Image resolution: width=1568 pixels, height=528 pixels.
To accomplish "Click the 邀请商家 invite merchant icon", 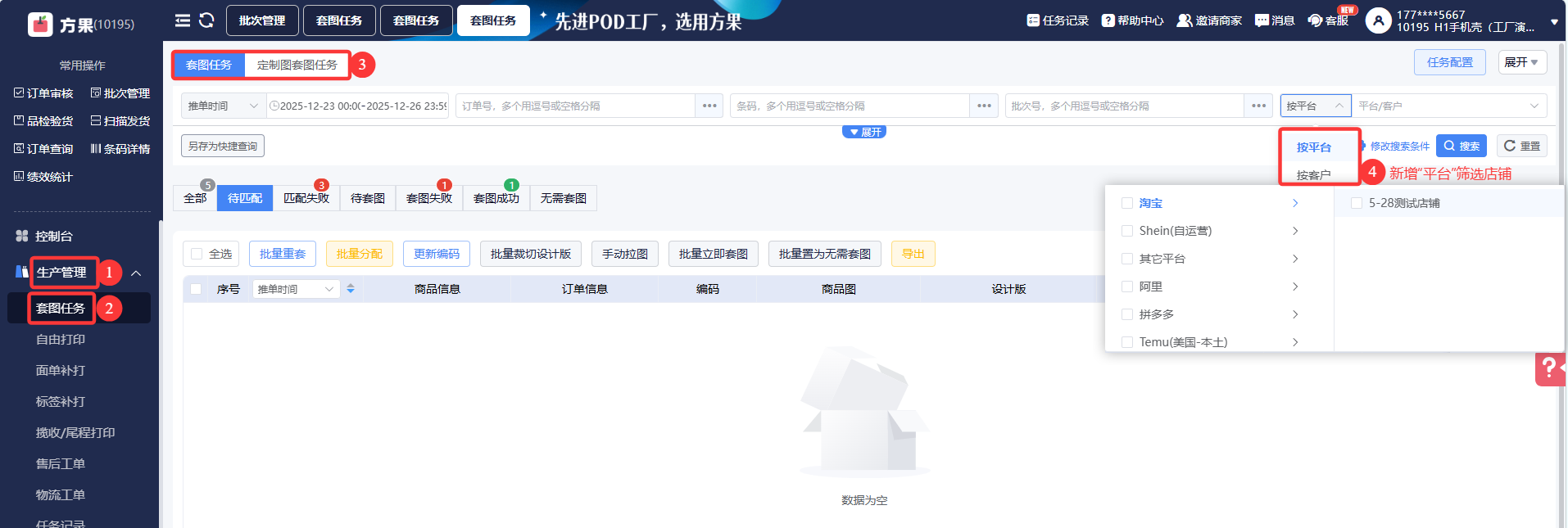I will coord(1184,20).
